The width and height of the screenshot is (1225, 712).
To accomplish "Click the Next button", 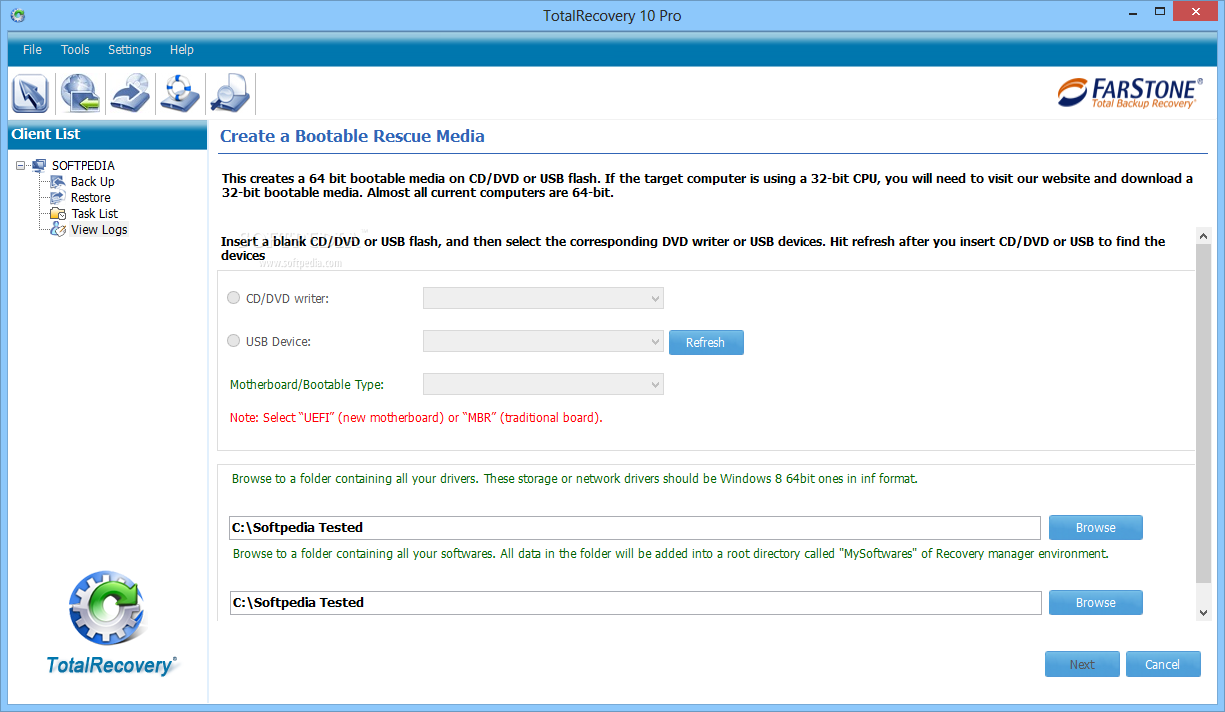I will click(x=1082, y=664).
